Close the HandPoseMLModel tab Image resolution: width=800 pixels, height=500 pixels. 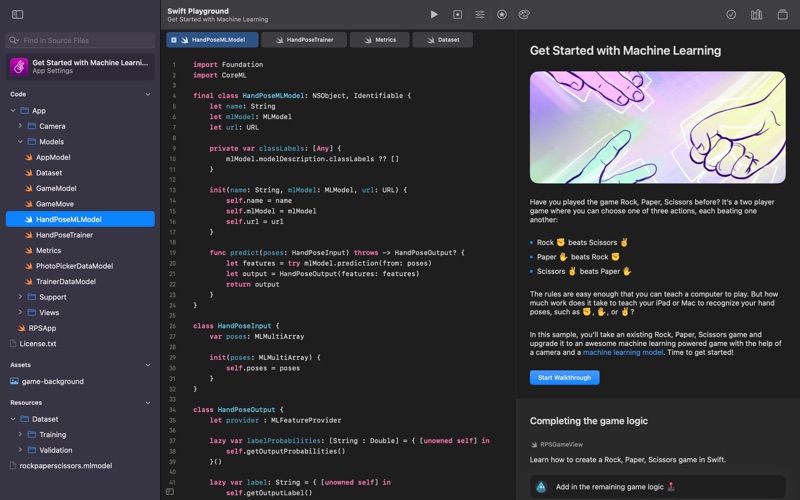point(173,40)
